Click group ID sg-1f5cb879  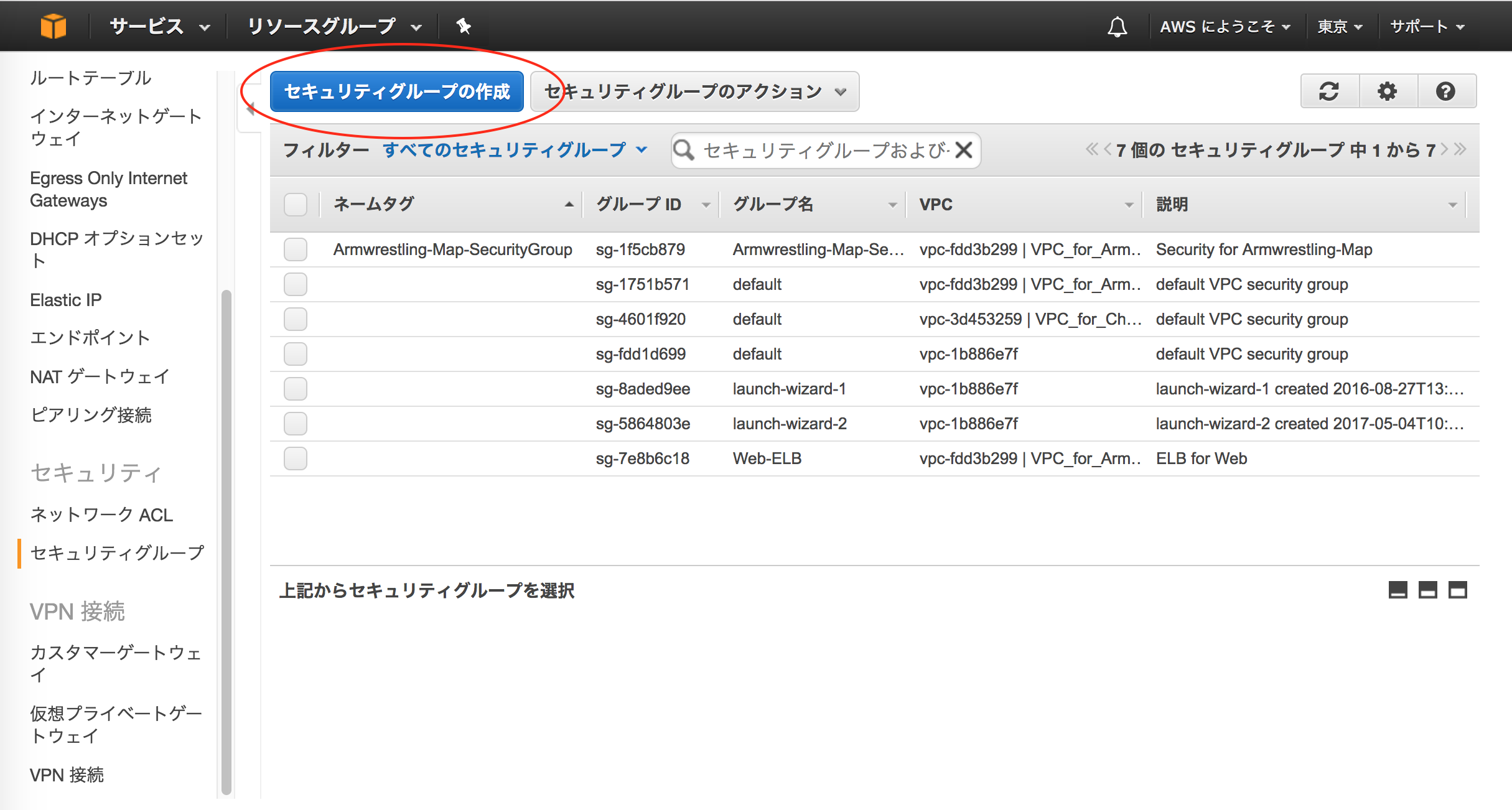(x=640, y=249)
